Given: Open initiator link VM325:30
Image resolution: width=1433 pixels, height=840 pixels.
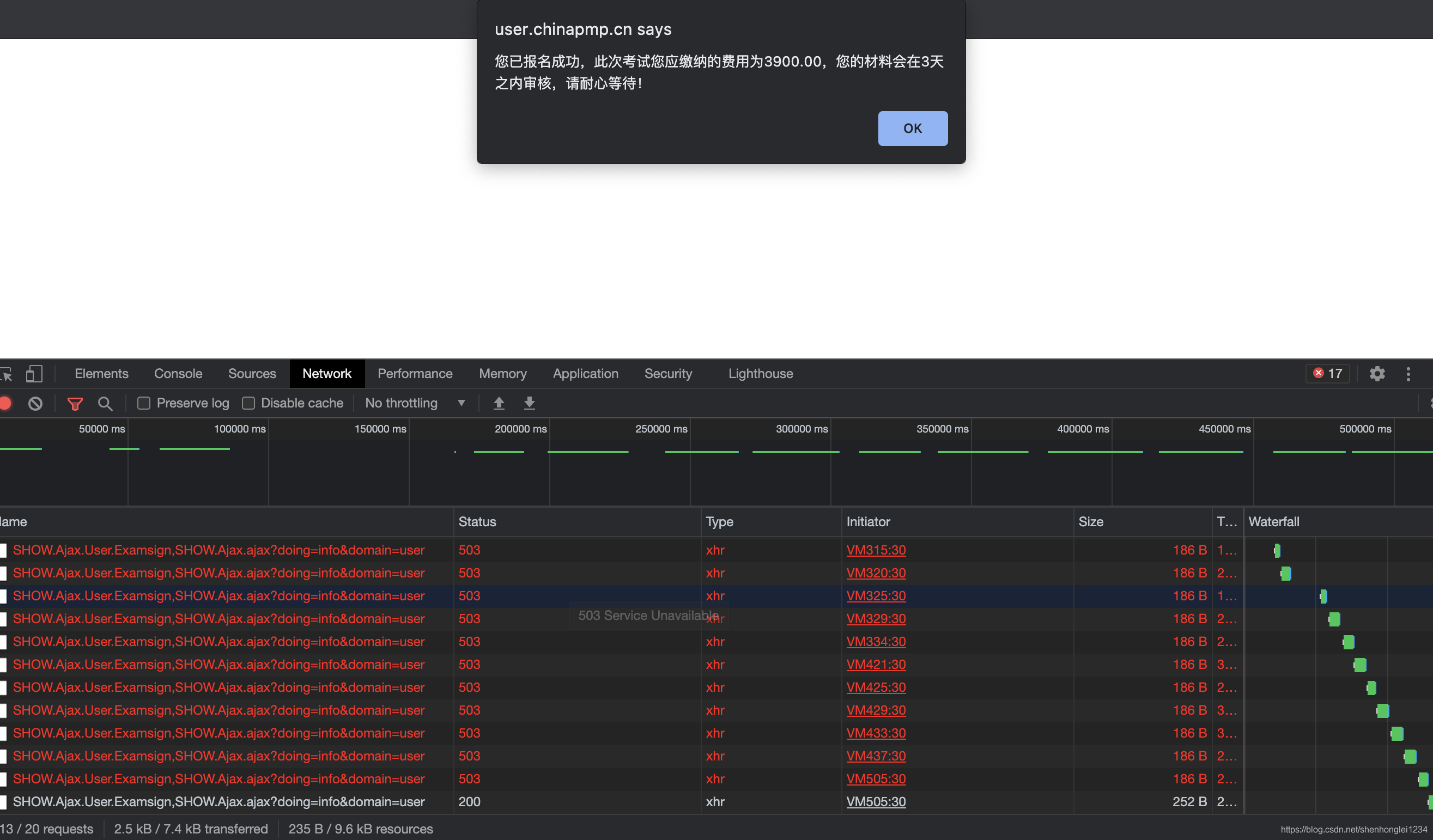Looking at the screenshot, I should point(876,595).
